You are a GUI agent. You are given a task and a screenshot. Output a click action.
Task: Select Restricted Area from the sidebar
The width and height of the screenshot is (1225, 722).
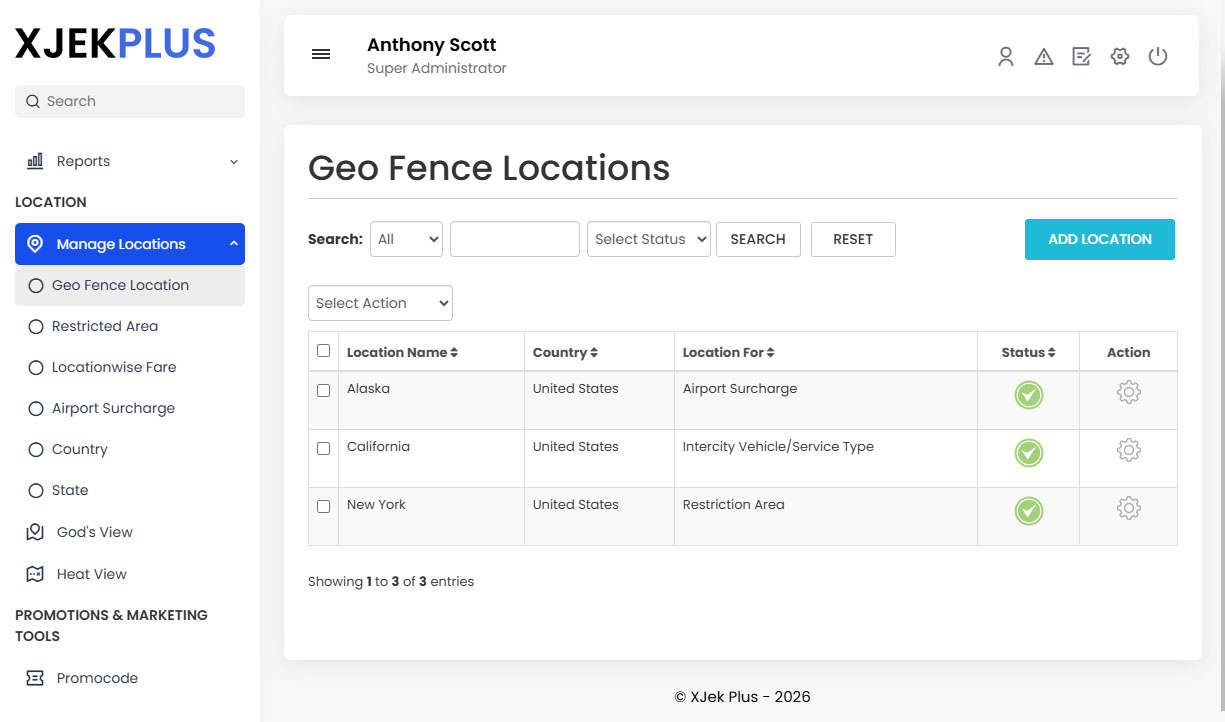click(x=104, y=326)
